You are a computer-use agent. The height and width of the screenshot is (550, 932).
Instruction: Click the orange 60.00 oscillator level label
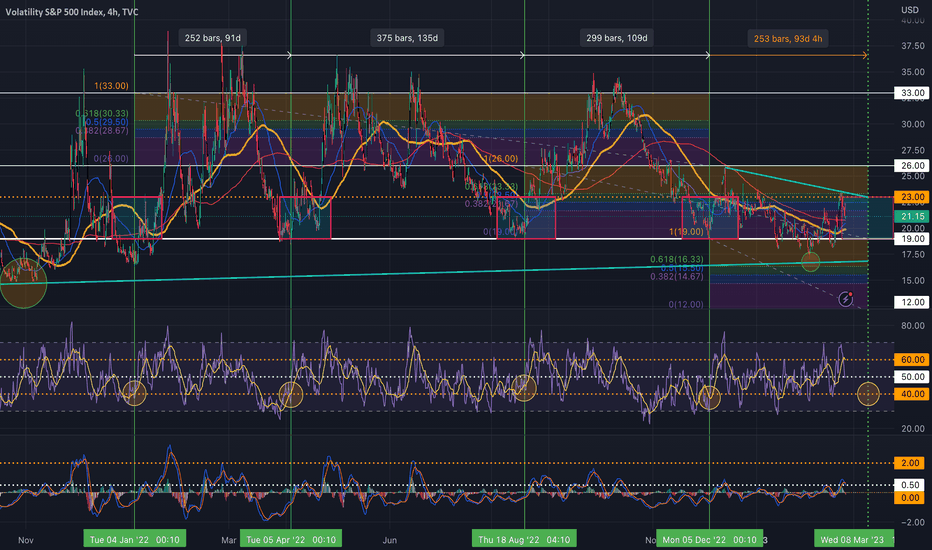coord(912,360)
